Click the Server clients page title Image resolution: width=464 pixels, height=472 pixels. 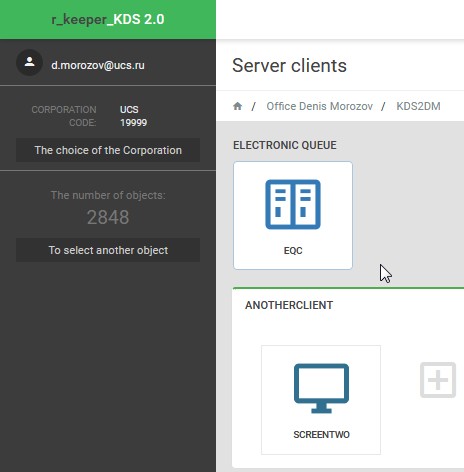click(289, 65)
